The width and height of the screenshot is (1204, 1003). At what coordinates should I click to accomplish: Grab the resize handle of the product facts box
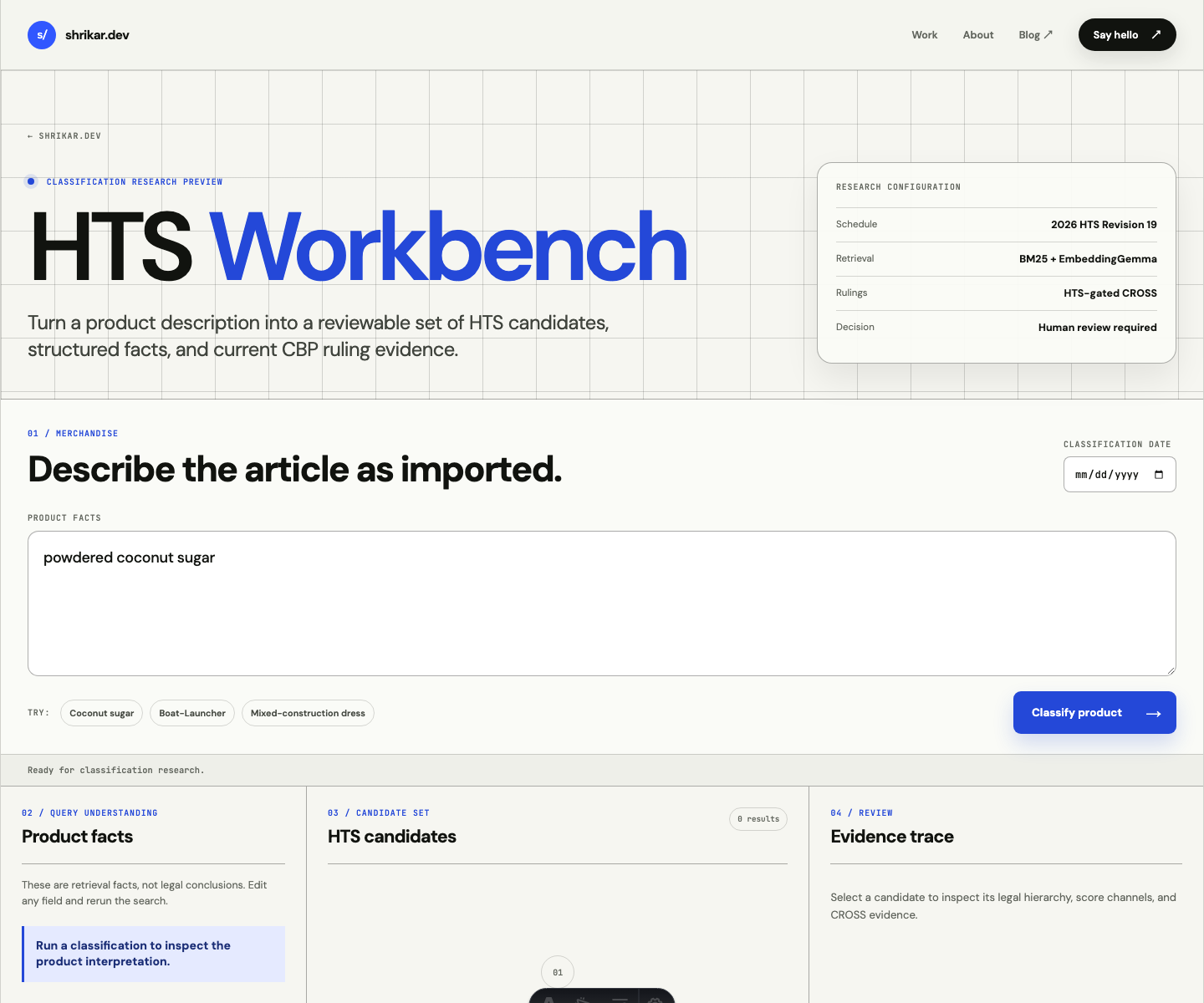(x=1171, y=670)
